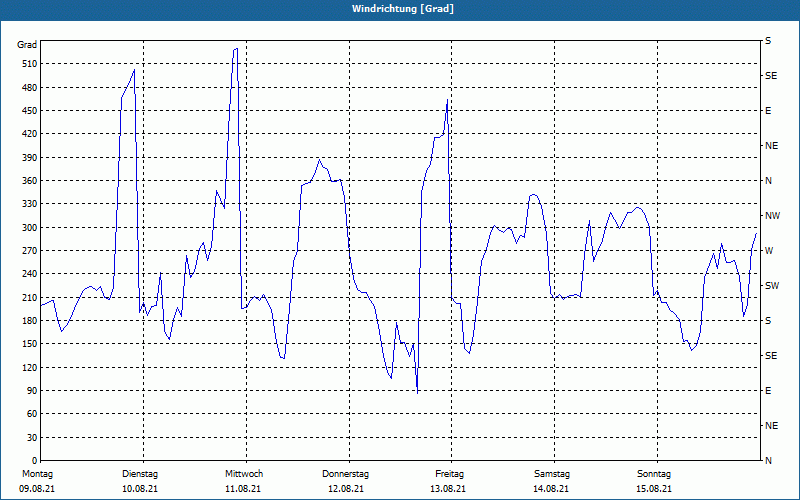Click the 90 degree axis value
The image size is (800, 500).
pos(32,391)
